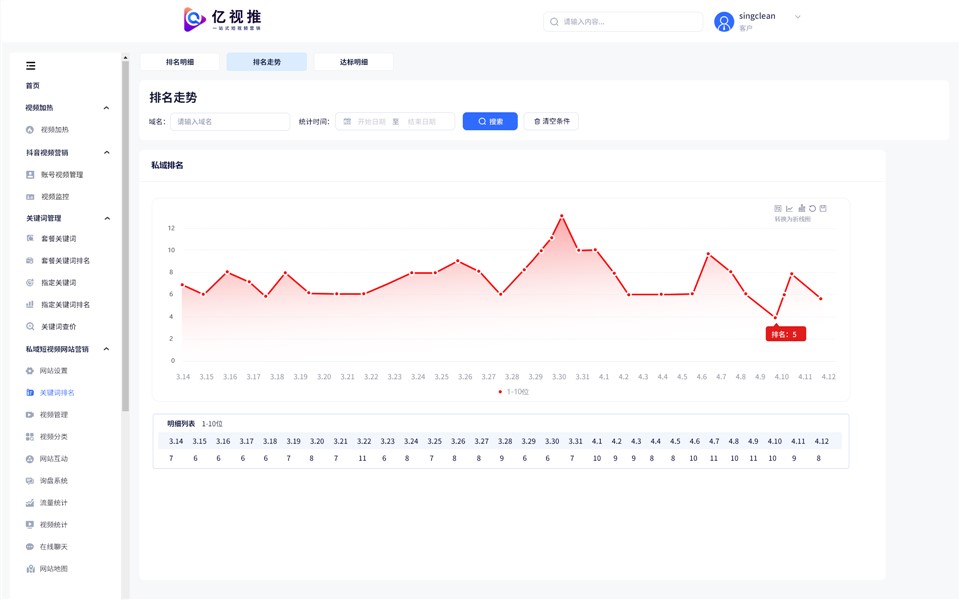Click the chart restore (refresh) icon

click(x=812, y=209)
